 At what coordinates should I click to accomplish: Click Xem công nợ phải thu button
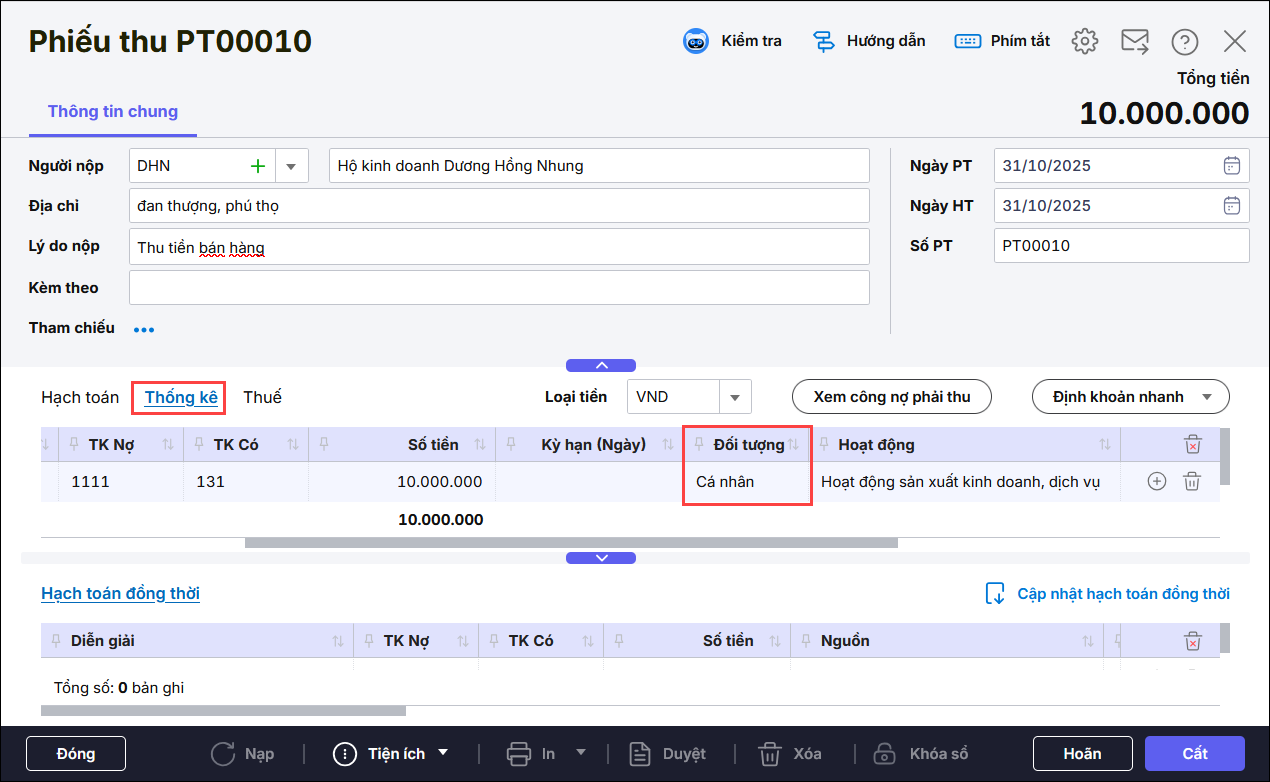(891, 397)
